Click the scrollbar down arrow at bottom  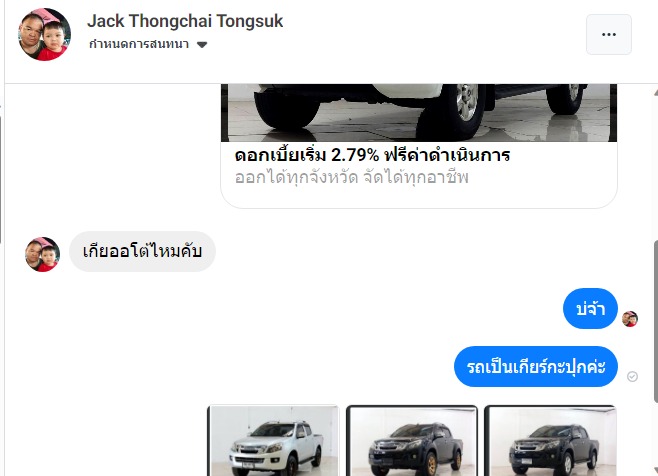pyautogui.click(x=655, y=470)
